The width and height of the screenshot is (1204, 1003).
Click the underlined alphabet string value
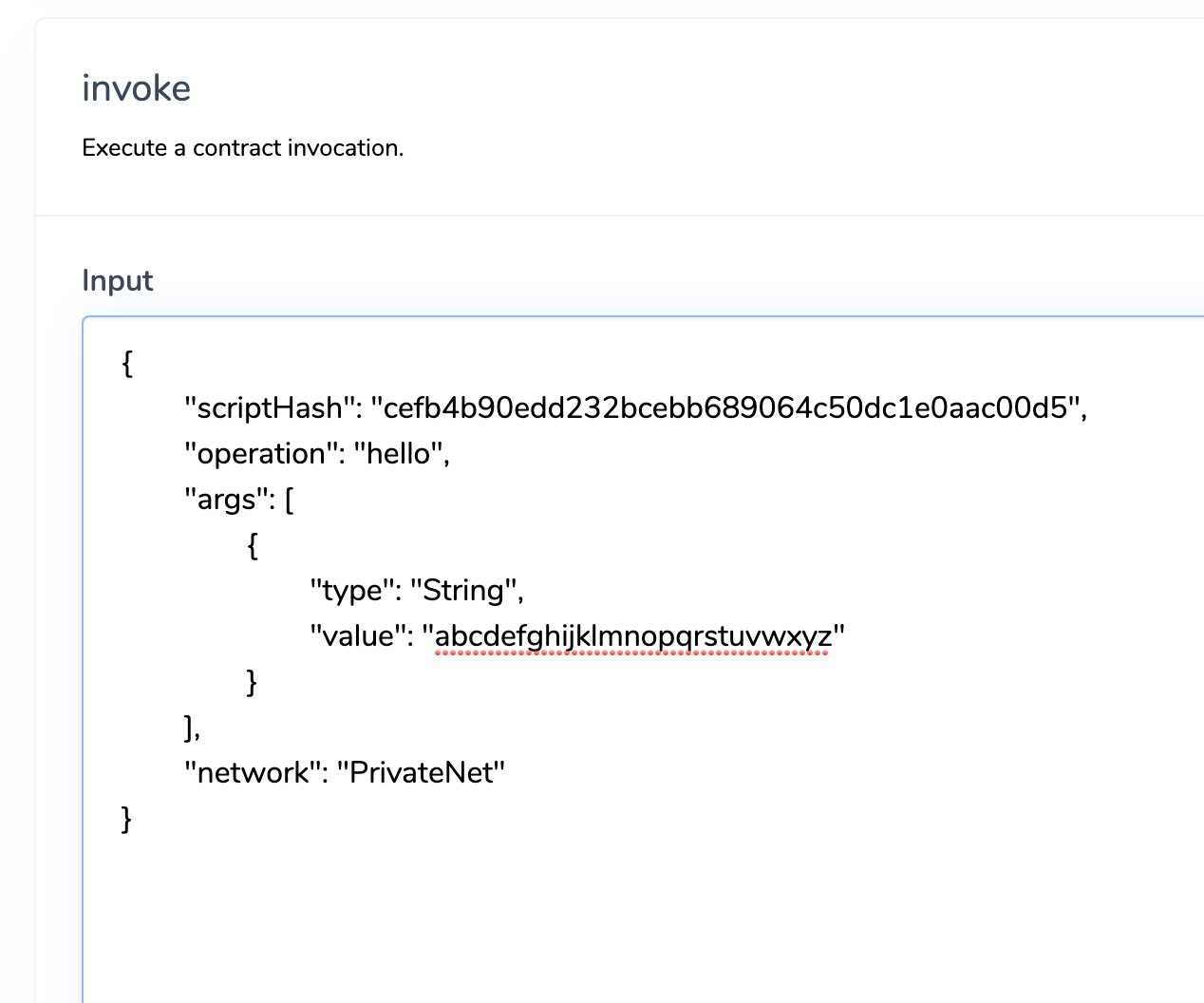pos(632,635)
